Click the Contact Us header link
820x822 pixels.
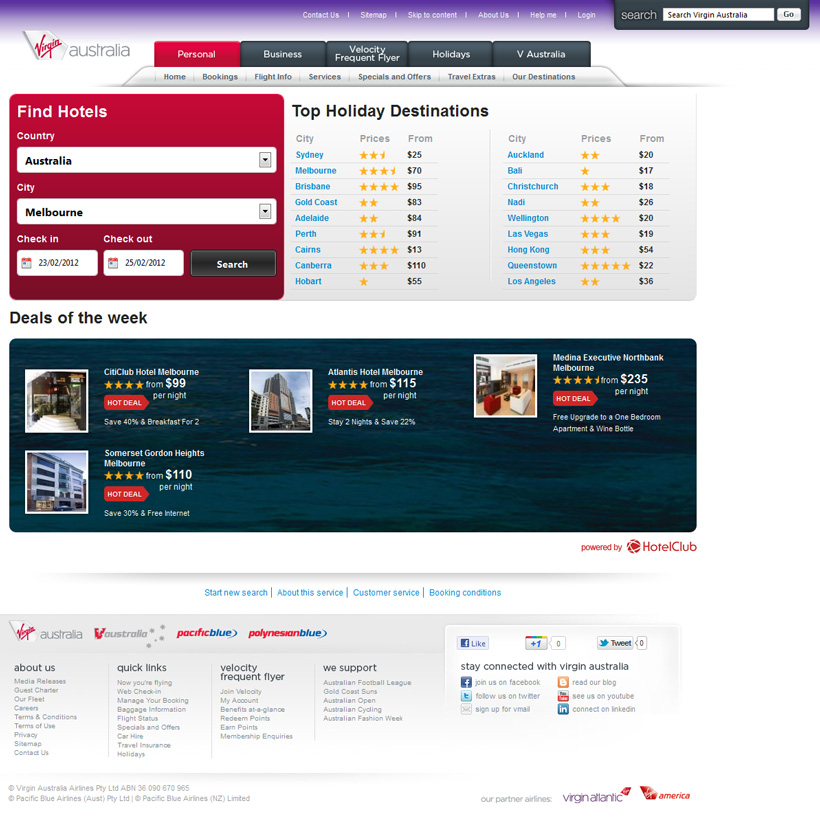click(321, 15)
